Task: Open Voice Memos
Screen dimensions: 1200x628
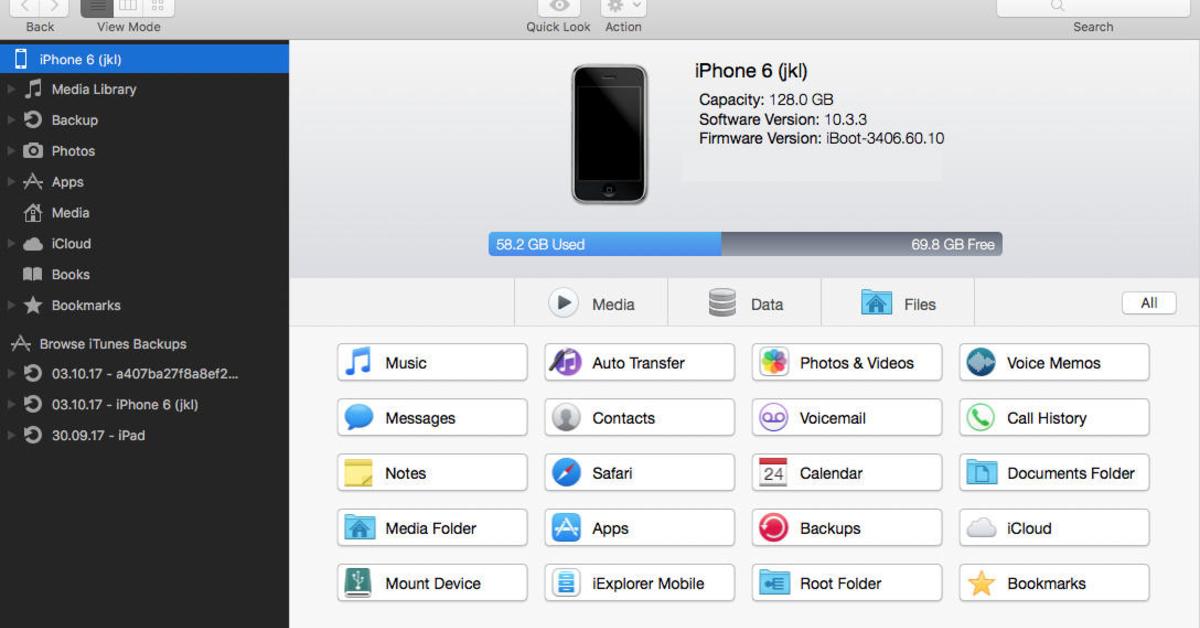Action: click(1054, 363)
